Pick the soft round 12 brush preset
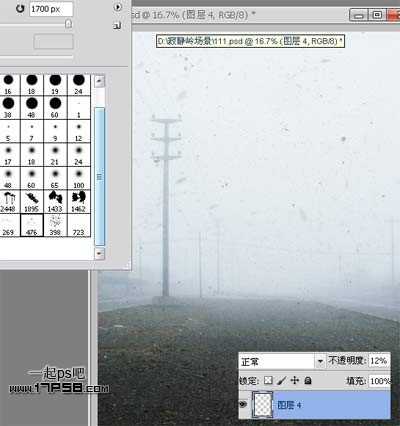This screenshot has width=400, height=426. [x=79, y=131]
